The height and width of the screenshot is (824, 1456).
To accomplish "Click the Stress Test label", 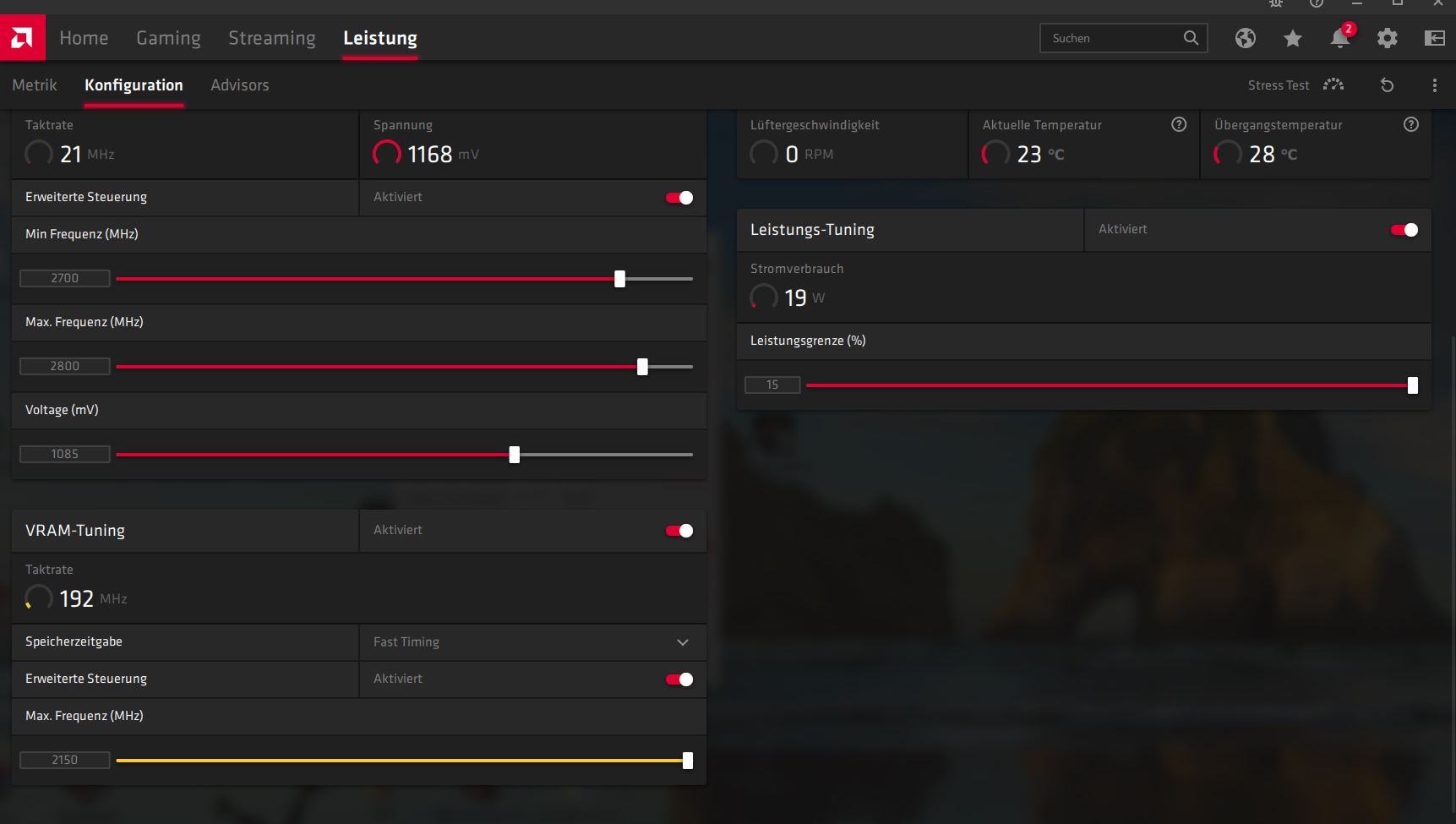I will 1279,85.
